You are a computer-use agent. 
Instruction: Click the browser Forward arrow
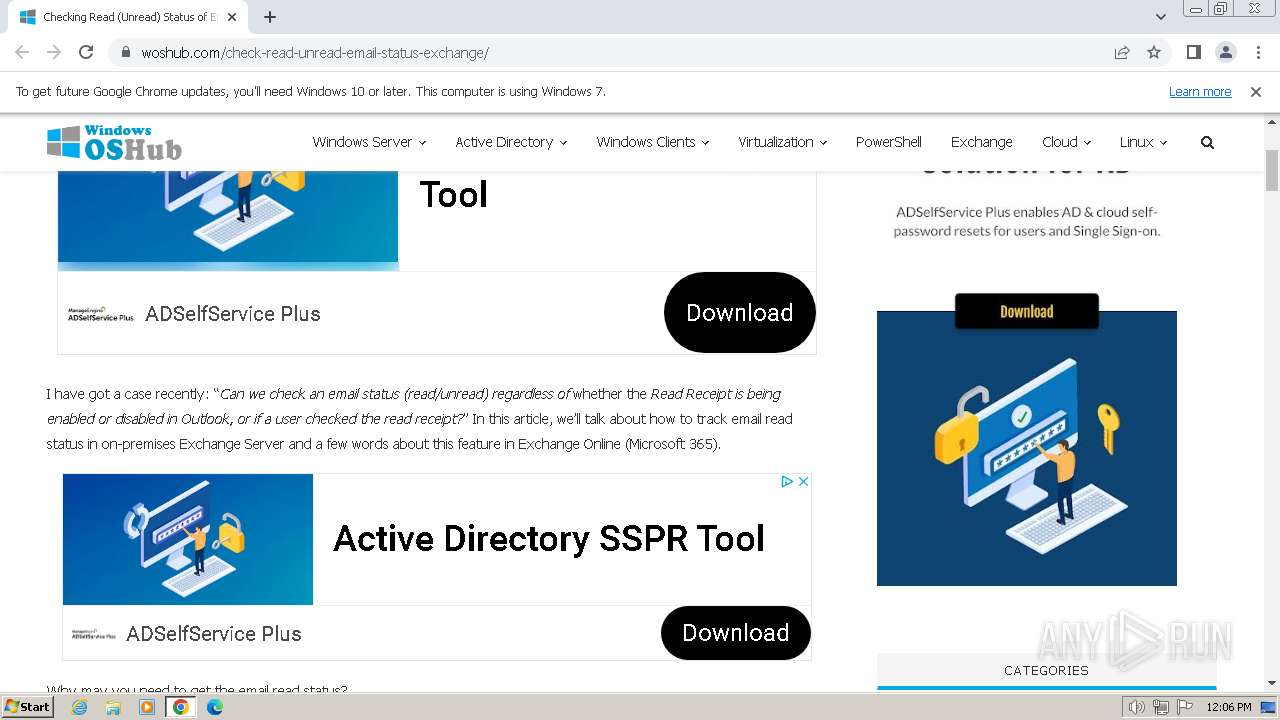click(54, 52)
